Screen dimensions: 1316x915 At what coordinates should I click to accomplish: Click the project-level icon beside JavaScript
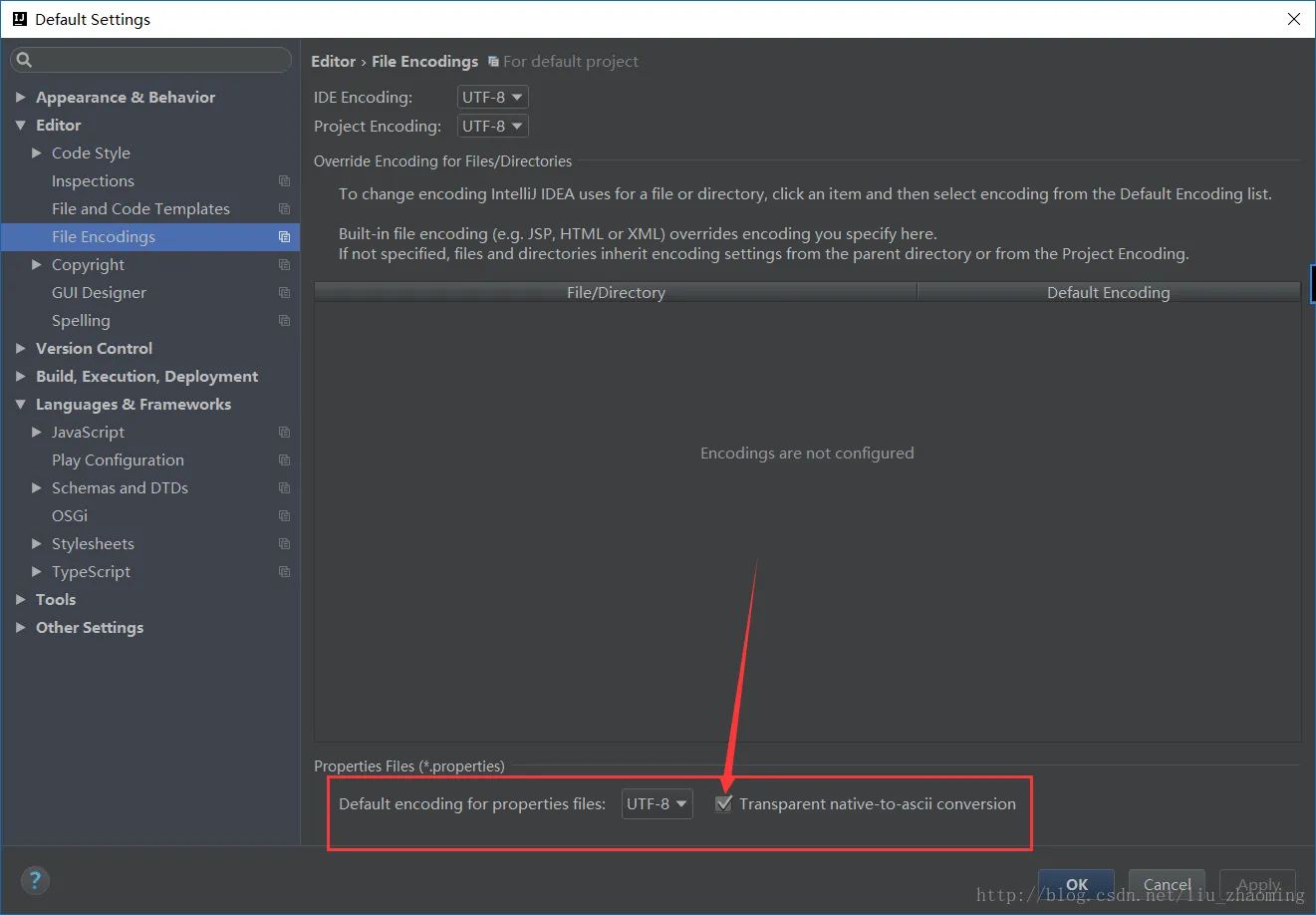click(x=284, y=433)
